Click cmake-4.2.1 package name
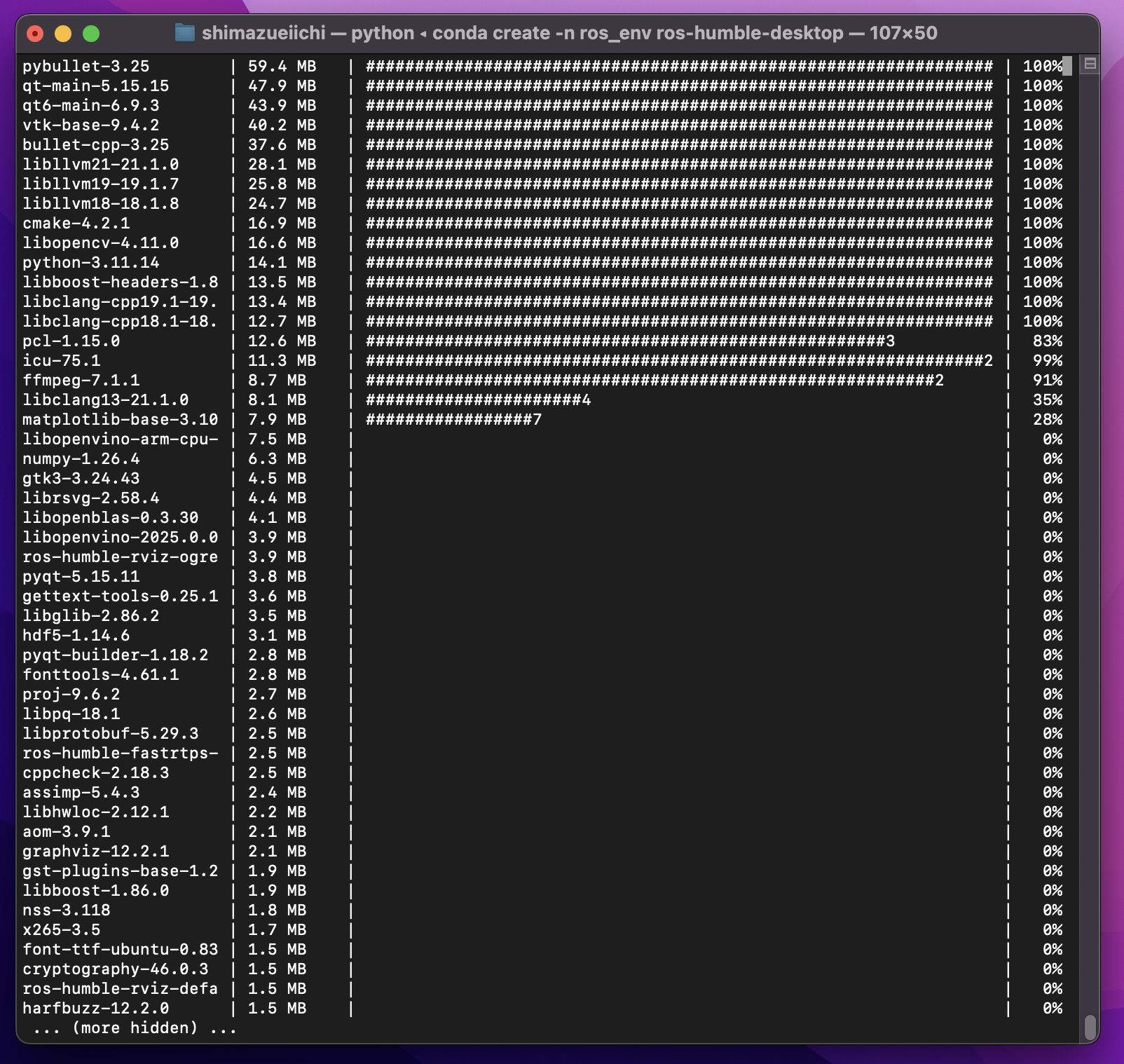The height and width of the screenshot is (1064, 1124). click(x=76, y=223)
